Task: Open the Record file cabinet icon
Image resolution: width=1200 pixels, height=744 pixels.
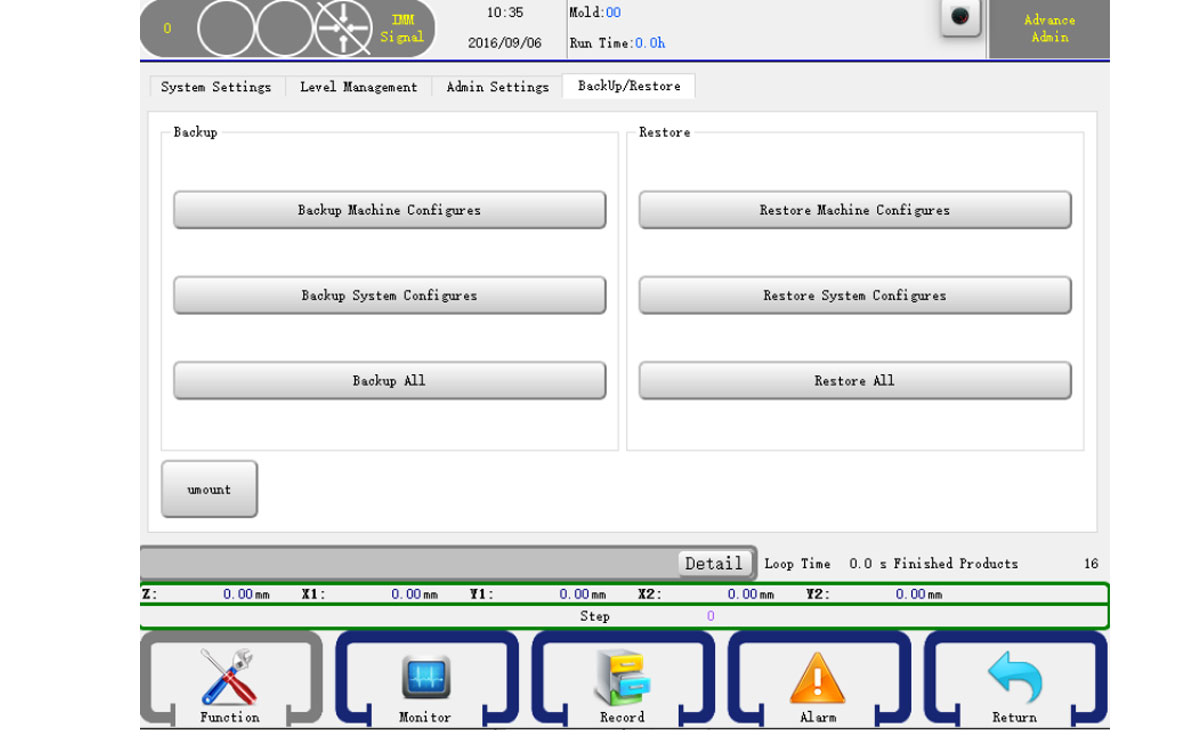Action: tap(621, 677)
